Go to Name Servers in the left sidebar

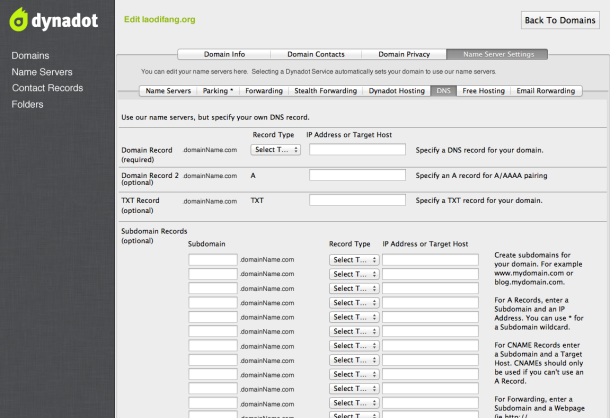pos(42,72)
